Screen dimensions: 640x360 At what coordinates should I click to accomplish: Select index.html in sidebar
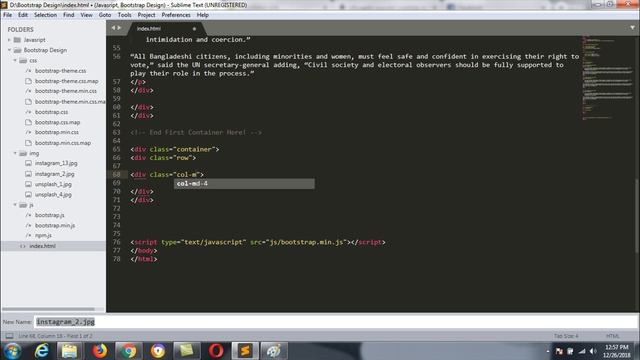click(42, 246)
